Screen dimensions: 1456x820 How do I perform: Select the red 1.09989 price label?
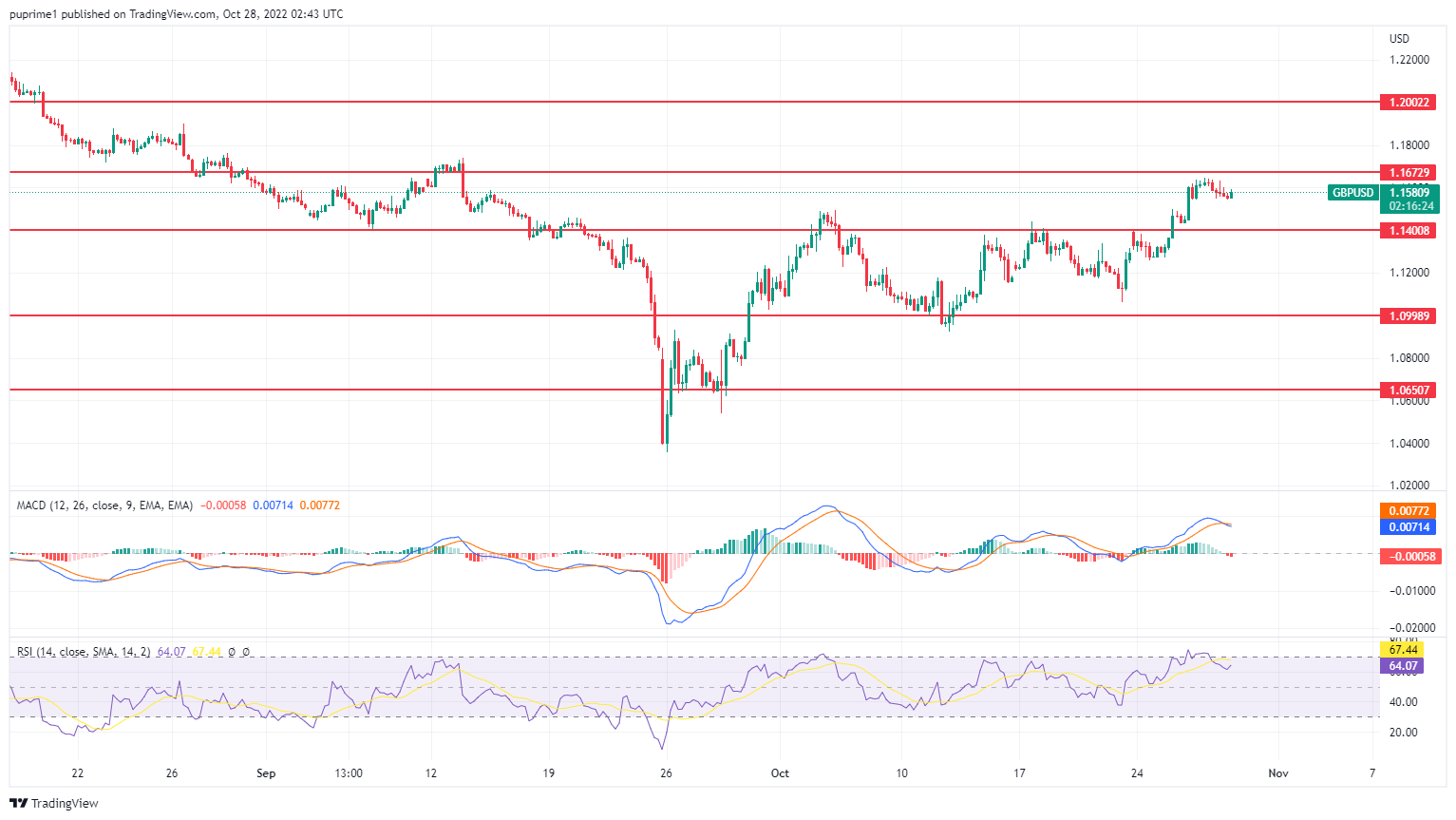(x=1409, y=315)
